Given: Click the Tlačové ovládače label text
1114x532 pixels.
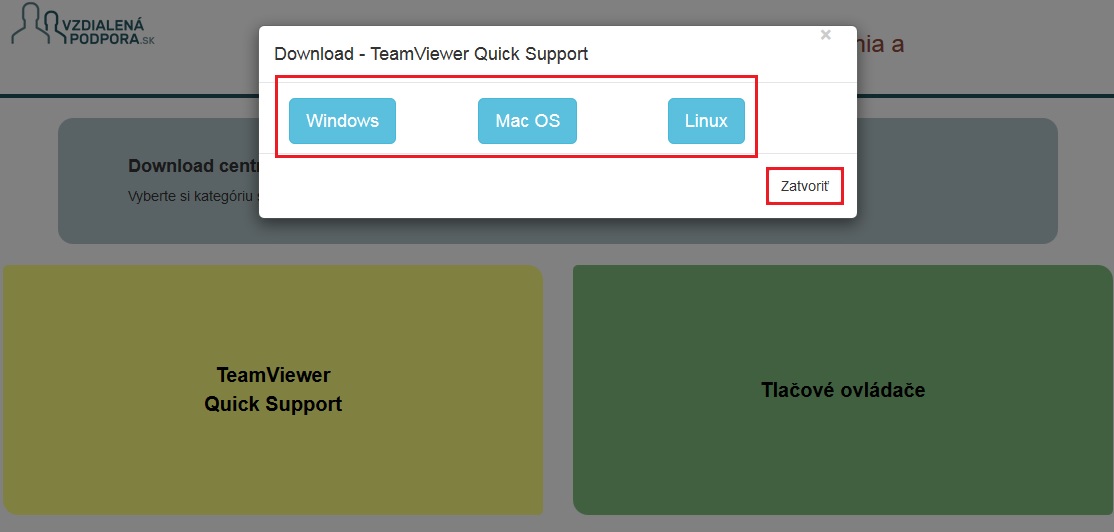Looking at the screenshot, I should 842,390.
